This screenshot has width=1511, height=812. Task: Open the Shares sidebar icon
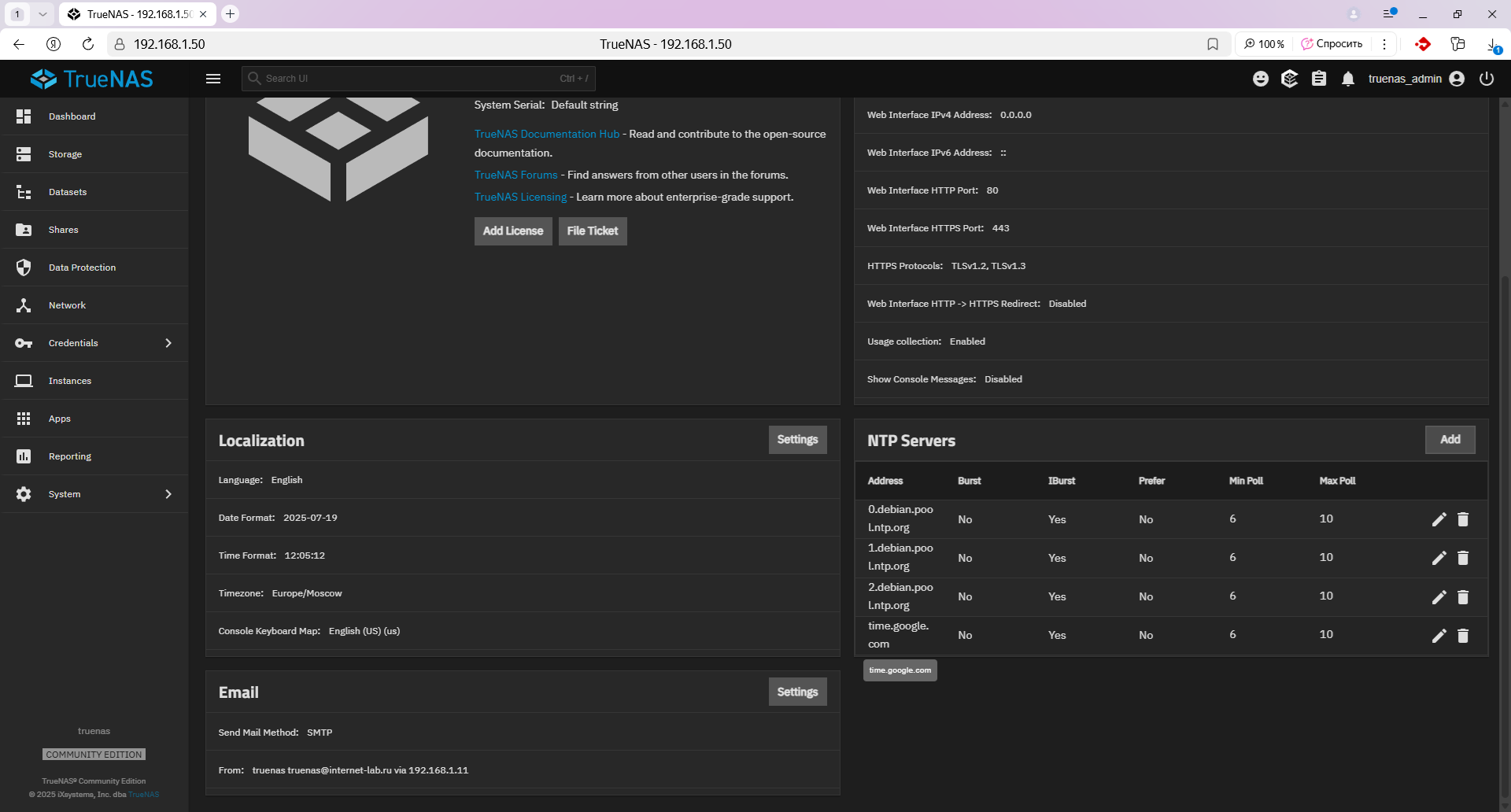24,230
